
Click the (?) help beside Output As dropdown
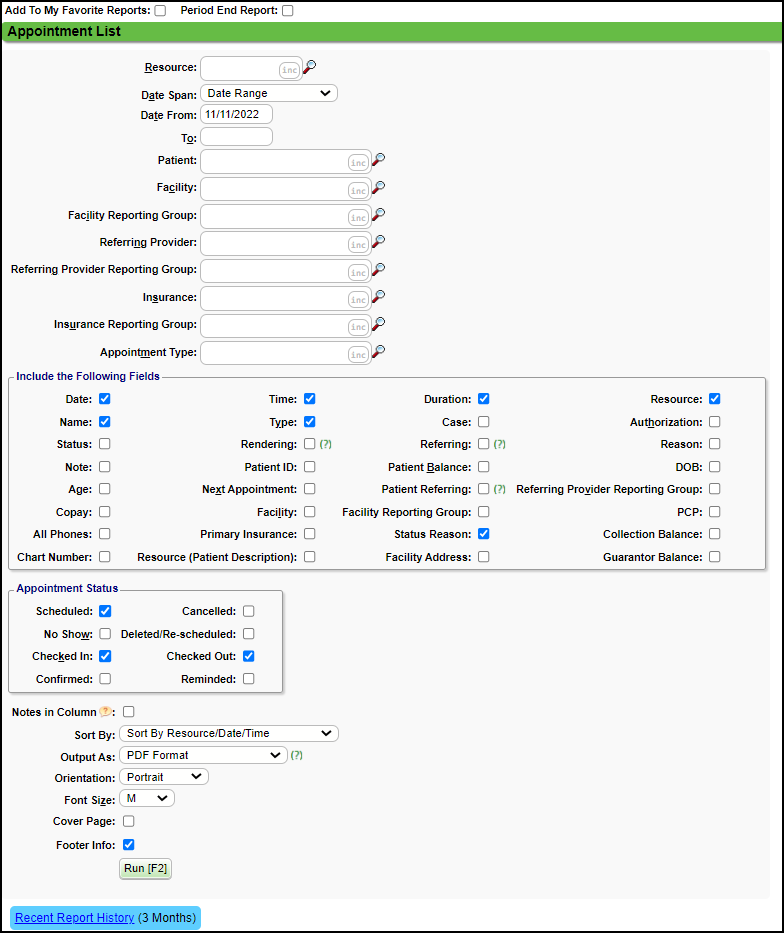click(x=295, y=755)
